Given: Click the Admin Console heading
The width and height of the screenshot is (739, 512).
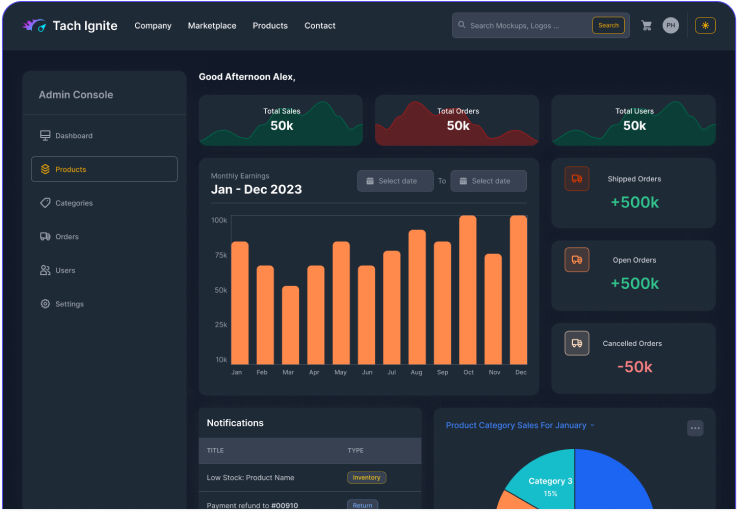Looking at the screenshot, I should coord(76,95).
